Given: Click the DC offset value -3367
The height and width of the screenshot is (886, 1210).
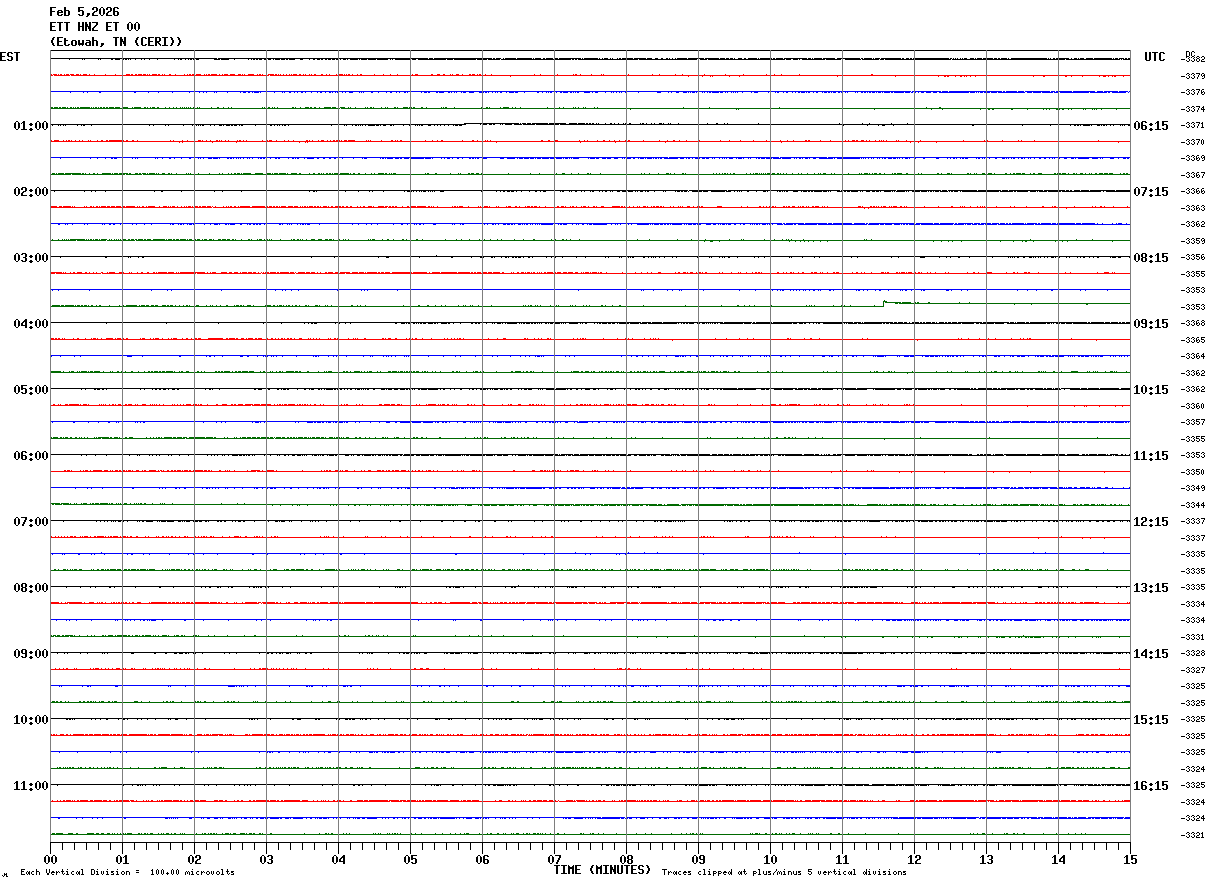Looking at the screenshot, I should click(x=1193, y=175).
